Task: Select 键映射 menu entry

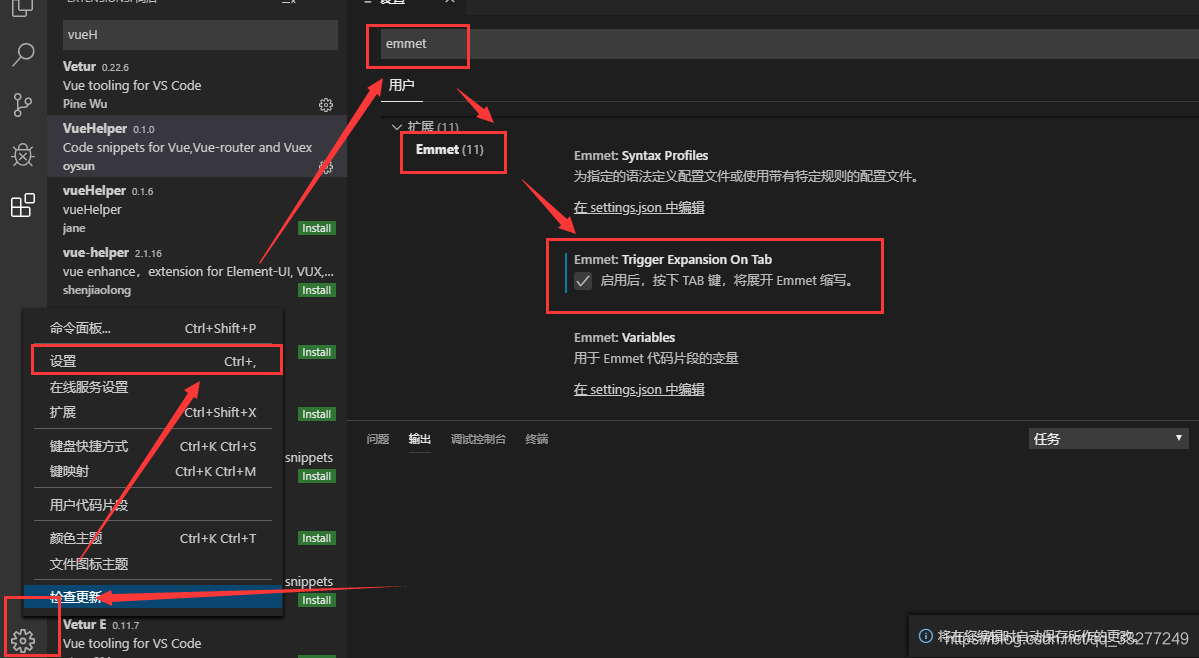Action: [153, 471]
